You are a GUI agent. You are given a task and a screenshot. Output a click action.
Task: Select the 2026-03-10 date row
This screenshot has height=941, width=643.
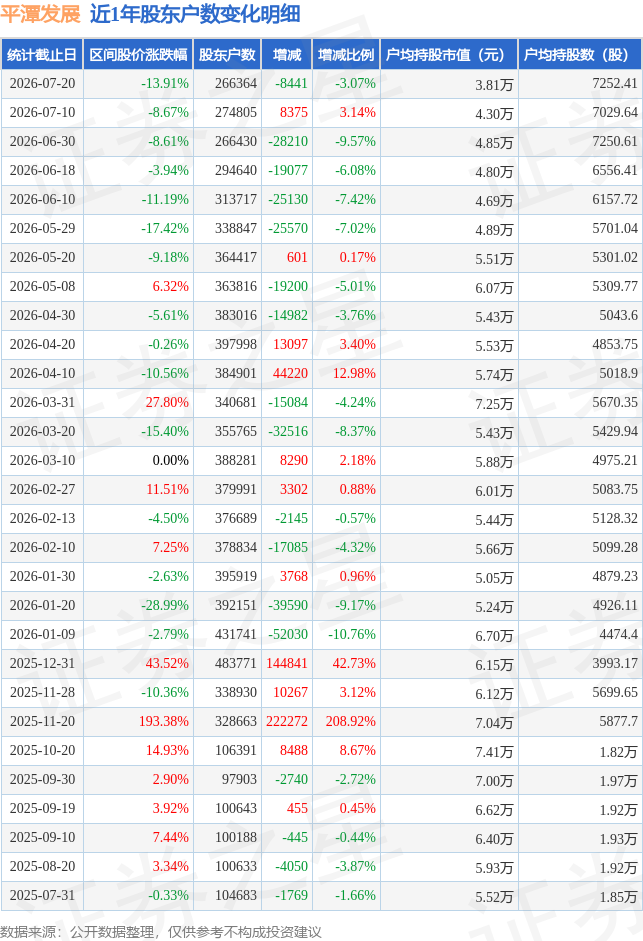click(x=321, y=460)
